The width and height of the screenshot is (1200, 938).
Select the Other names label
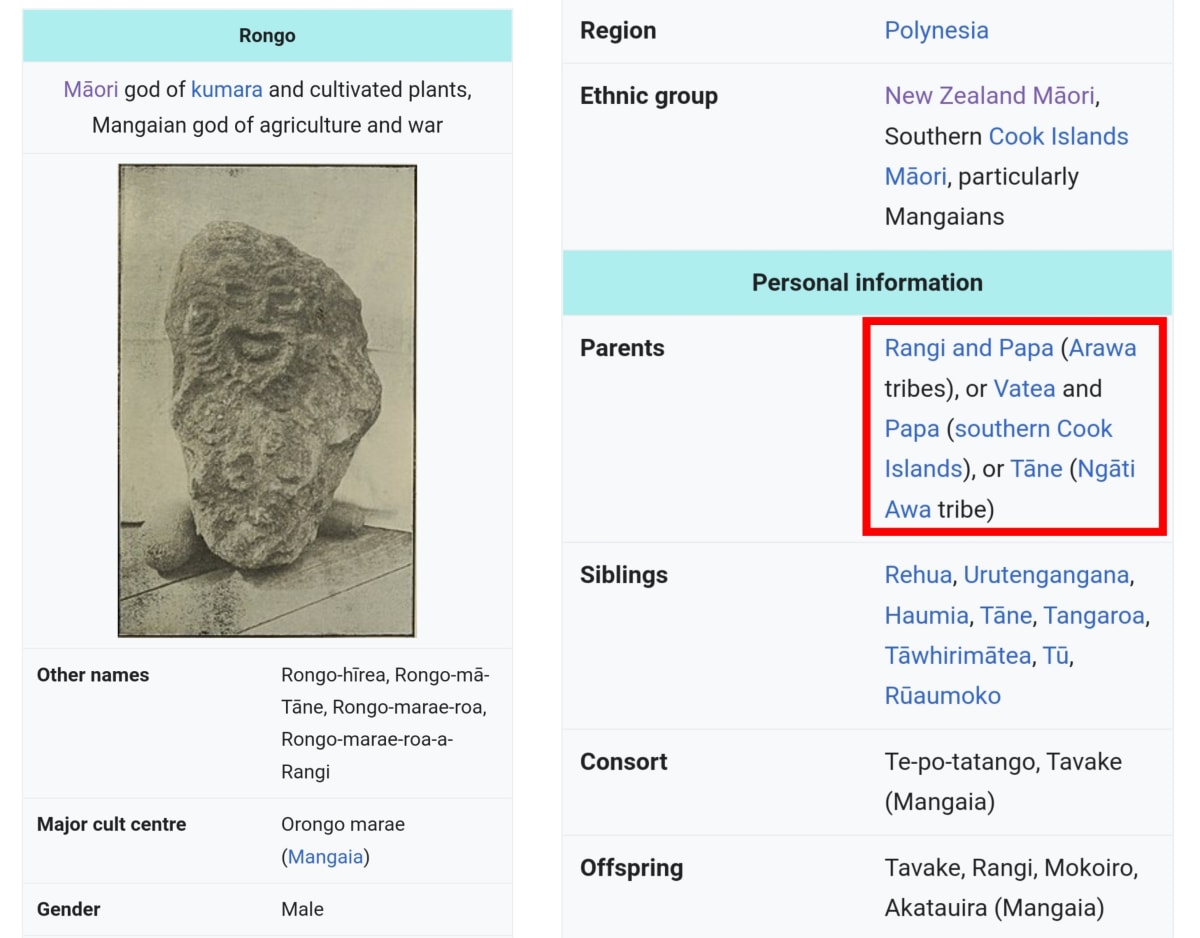pos(93,675)
